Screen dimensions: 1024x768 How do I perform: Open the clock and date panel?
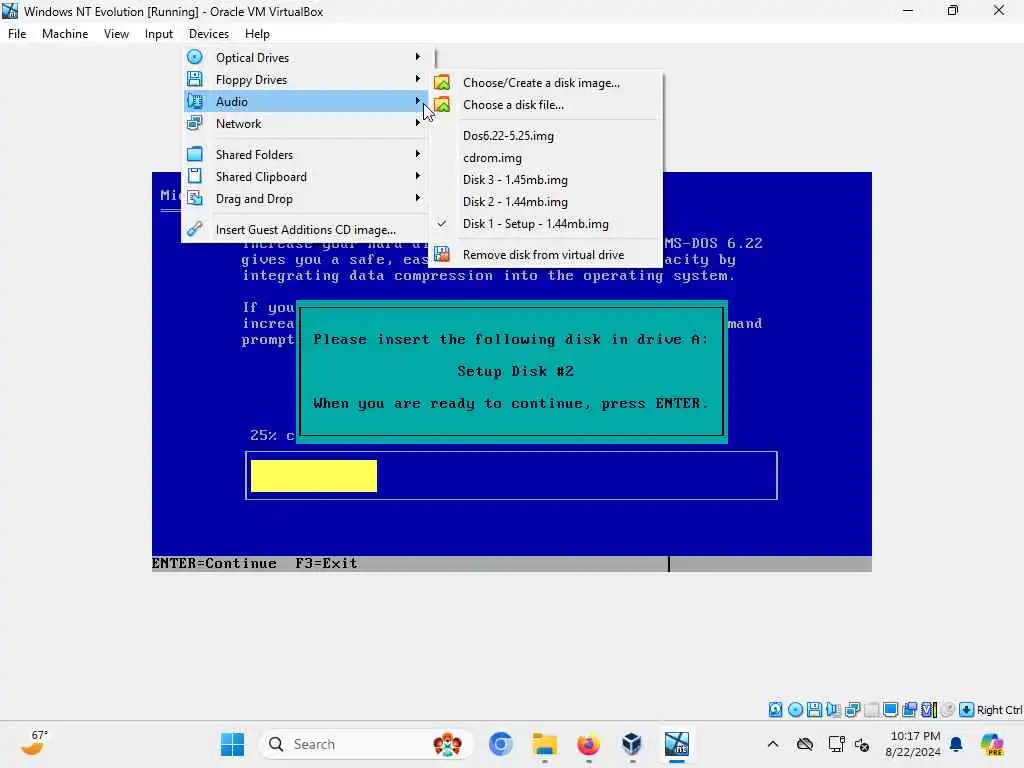(x=914, y=744)
